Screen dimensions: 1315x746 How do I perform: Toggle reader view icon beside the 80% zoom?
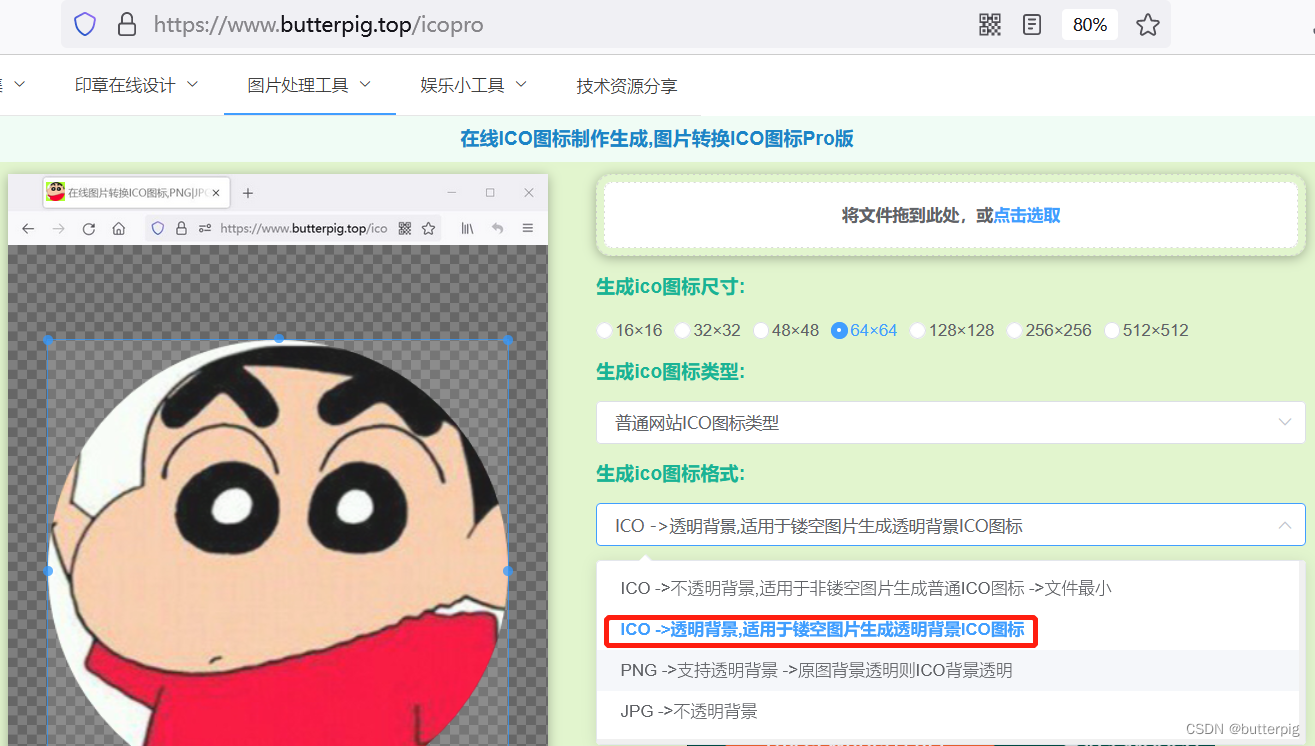1032,25
